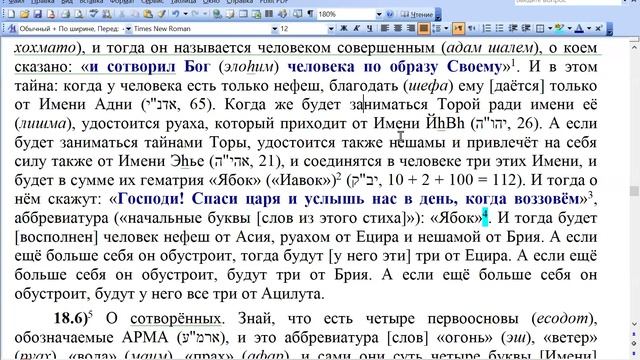Go to previous page browse arrow
Screen dimensions: 640x360
pyautogui.click(x=634, y=335)
